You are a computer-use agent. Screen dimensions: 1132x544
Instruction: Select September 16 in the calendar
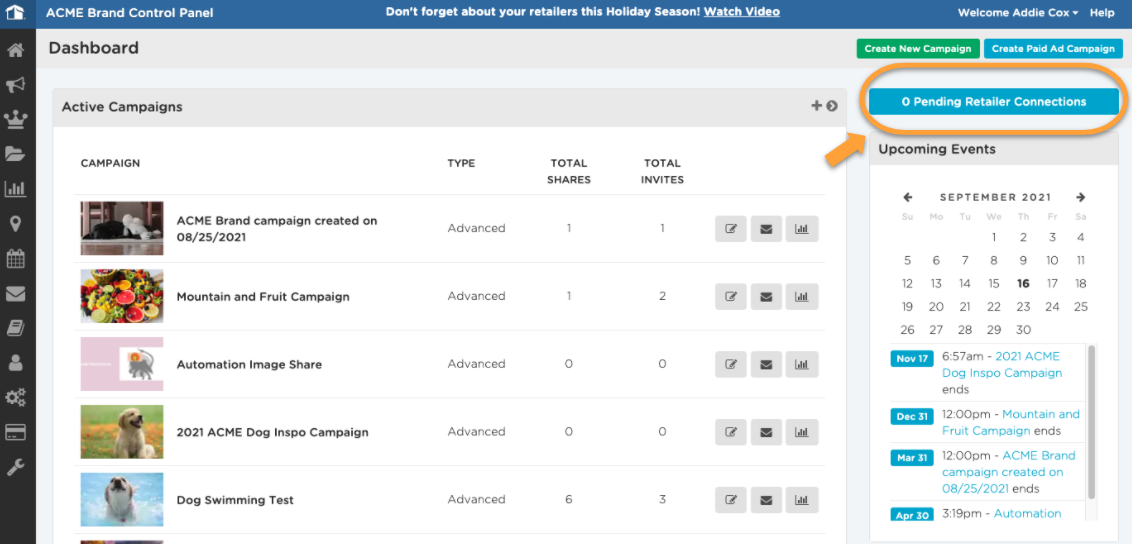pos(1023,284)
